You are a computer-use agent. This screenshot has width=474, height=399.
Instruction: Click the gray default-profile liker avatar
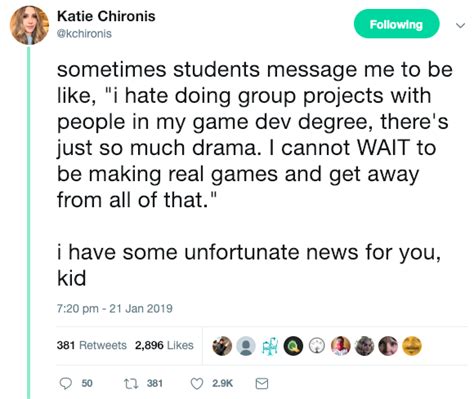tap(246, 346)
